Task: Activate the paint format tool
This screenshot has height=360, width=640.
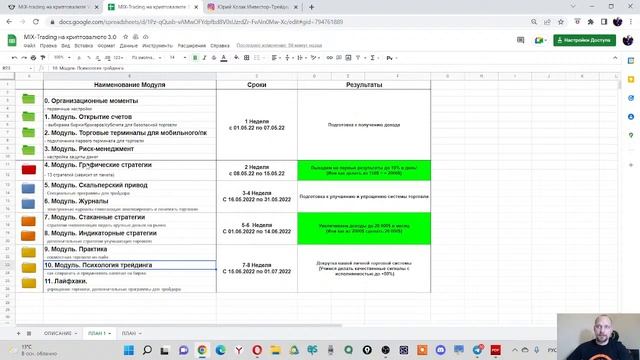Action: [43, 58]
